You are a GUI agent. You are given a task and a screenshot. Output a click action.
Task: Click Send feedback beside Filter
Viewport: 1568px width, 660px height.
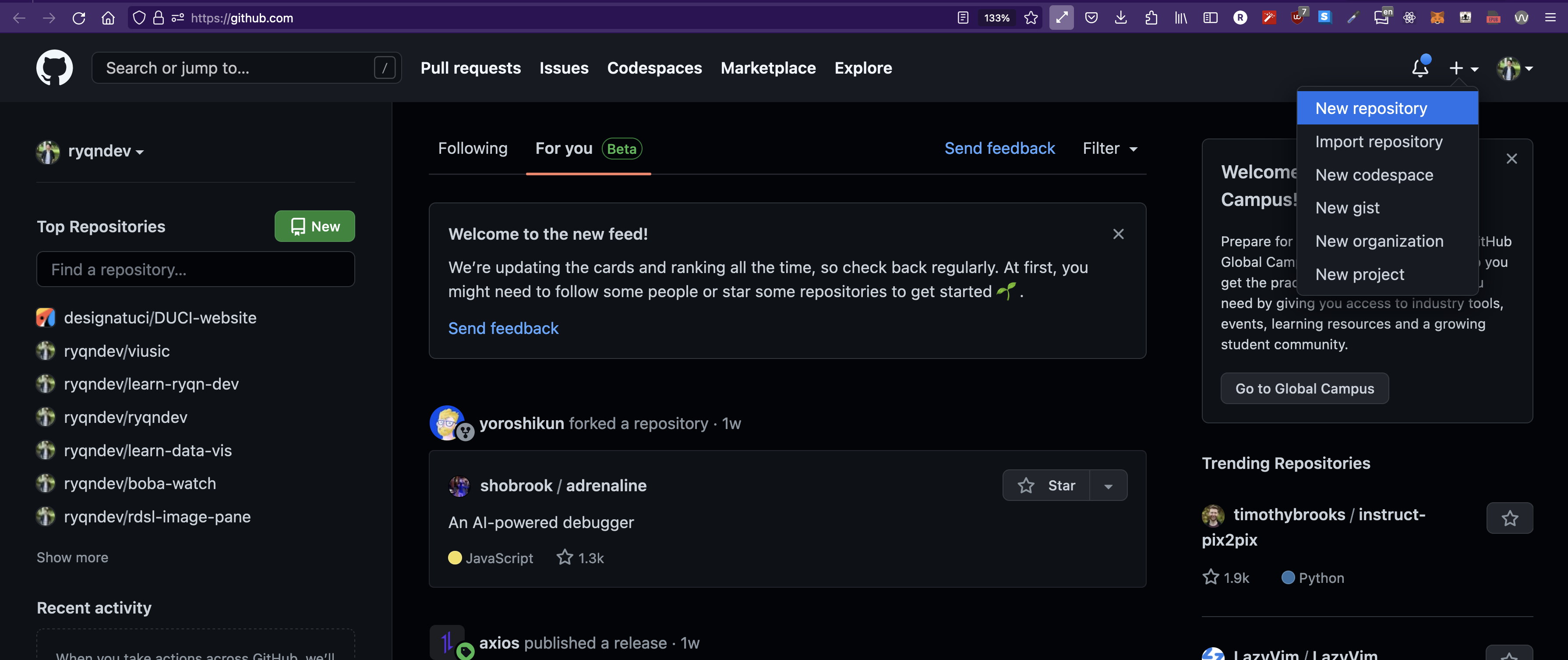click(999, 149)
